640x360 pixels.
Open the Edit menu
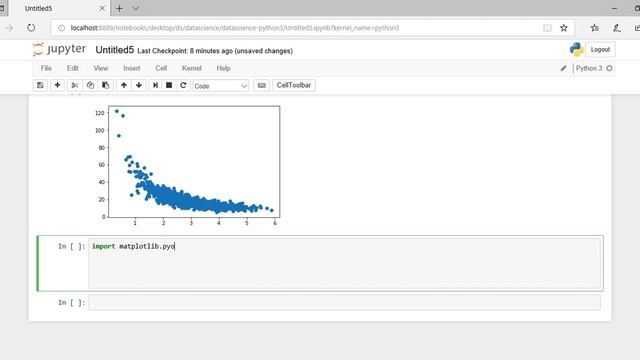(73, 68)
